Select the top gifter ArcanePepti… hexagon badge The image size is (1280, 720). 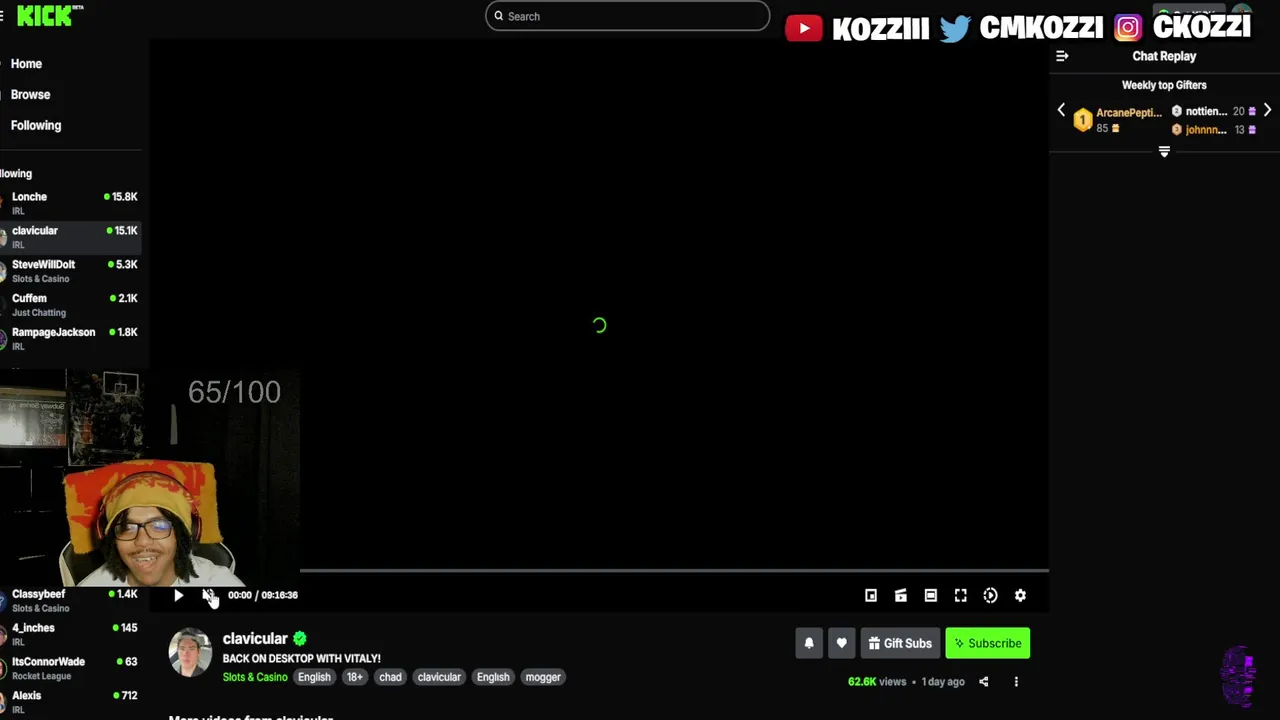[1082, 120]
